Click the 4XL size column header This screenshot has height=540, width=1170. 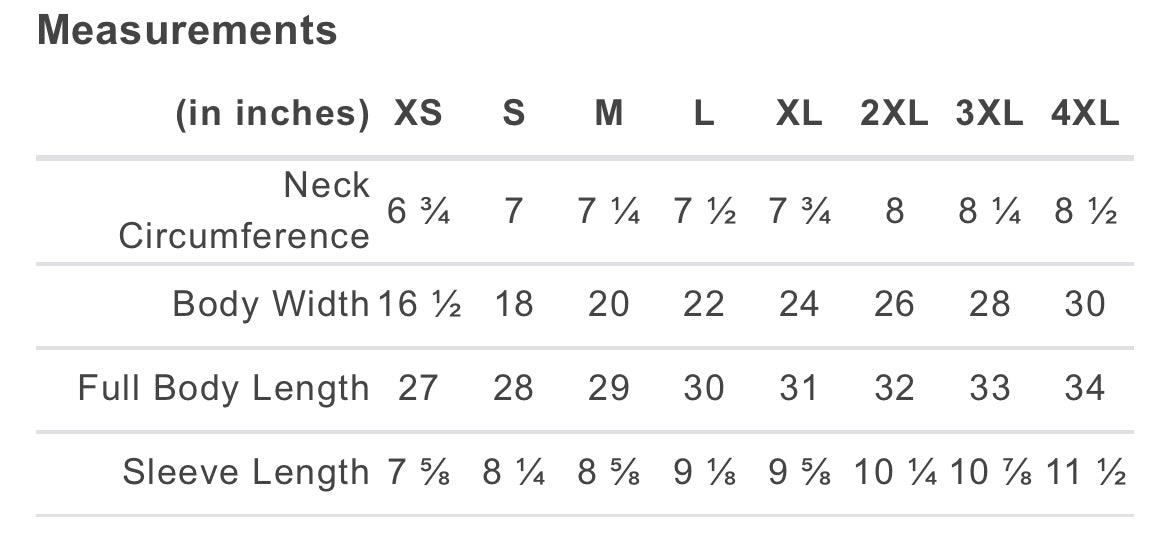[x=1085, y=114]
